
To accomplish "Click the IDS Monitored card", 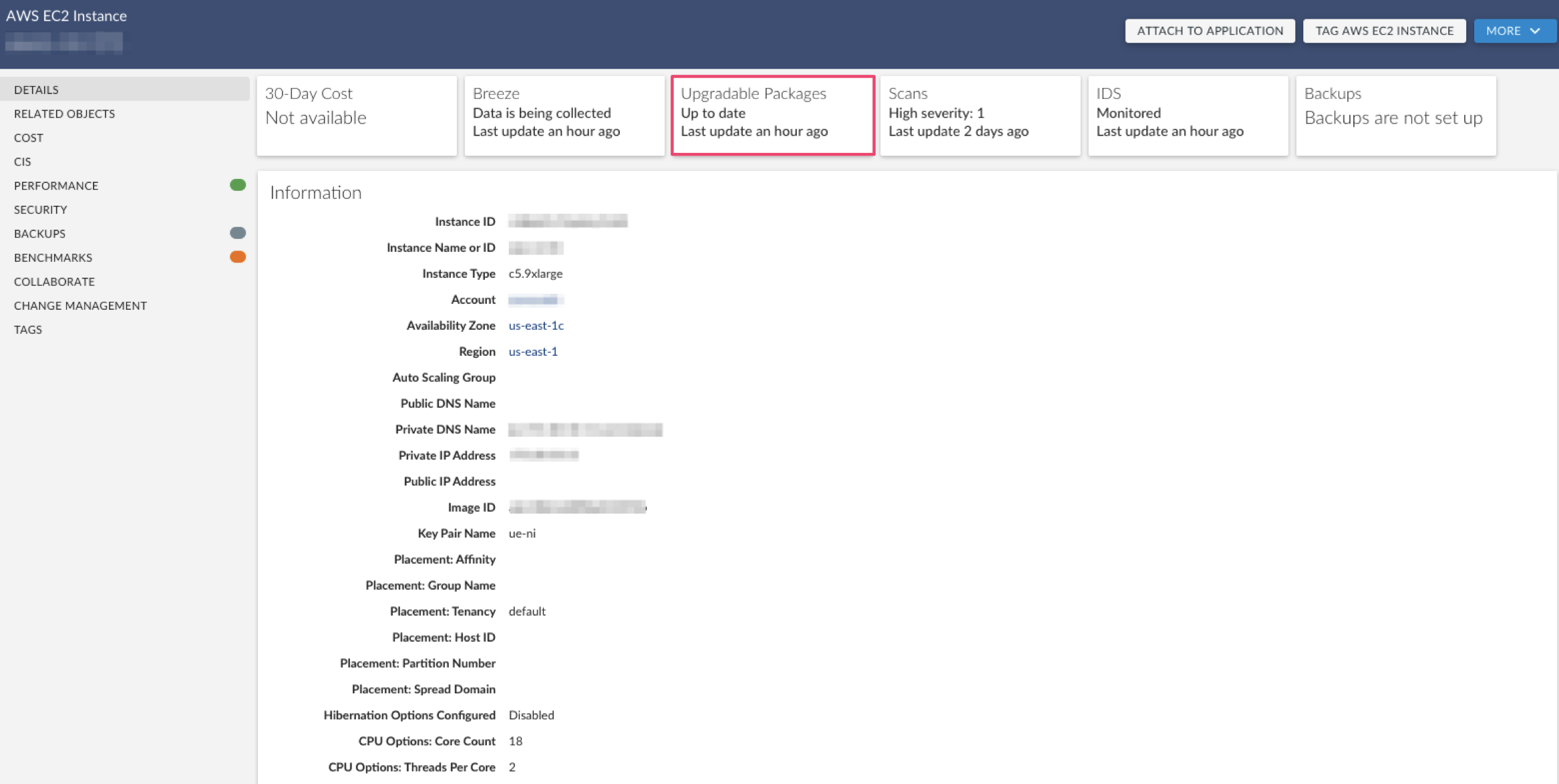I will (1188, 115).
